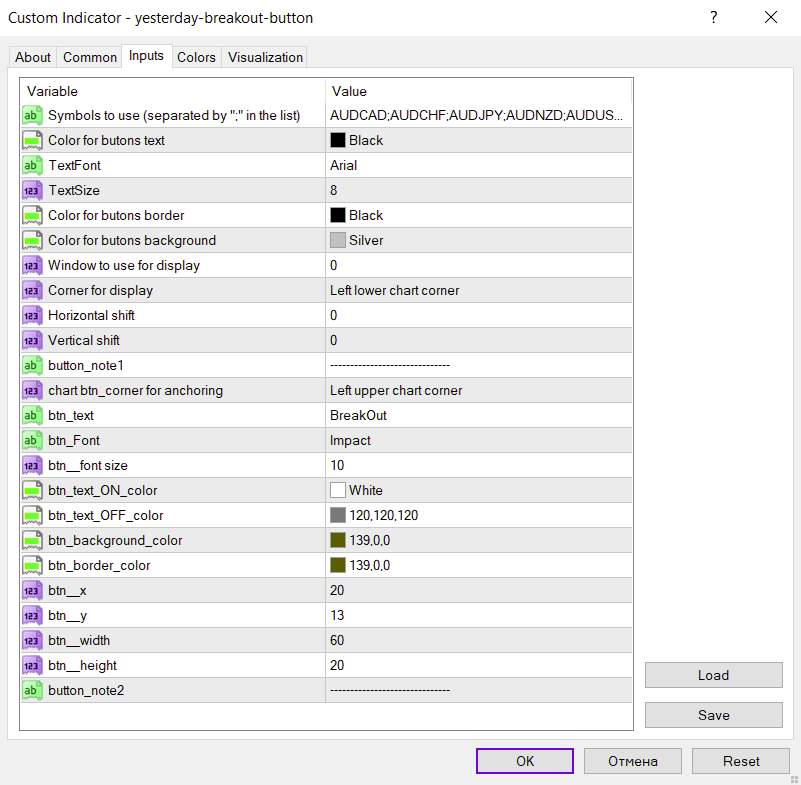801x785 pixels.
Task: Open the Colors tab
Action: pyautogui.click(x=196, y=57)
